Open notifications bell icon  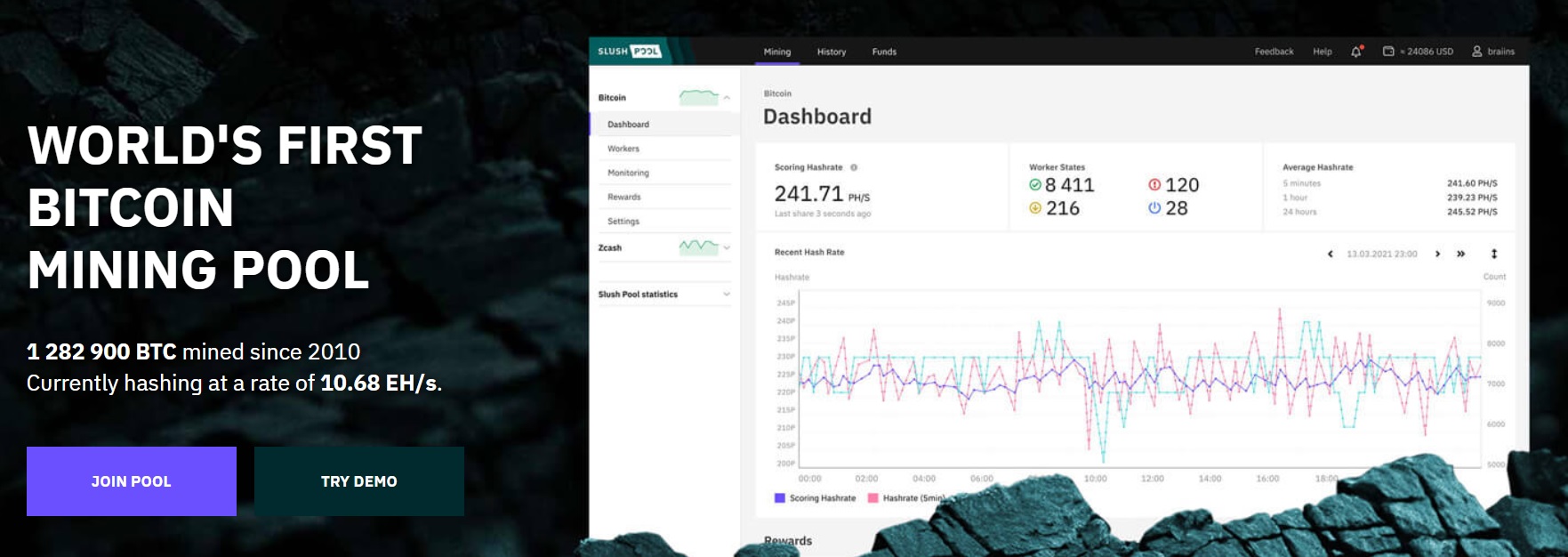click(x=1356, y=52)
